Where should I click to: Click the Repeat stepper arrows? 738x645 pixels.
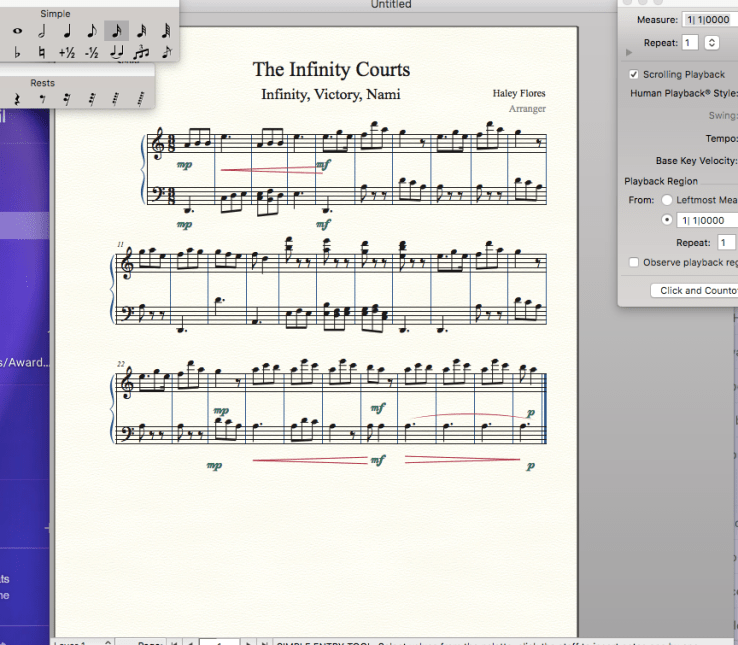tap(711, 43)
